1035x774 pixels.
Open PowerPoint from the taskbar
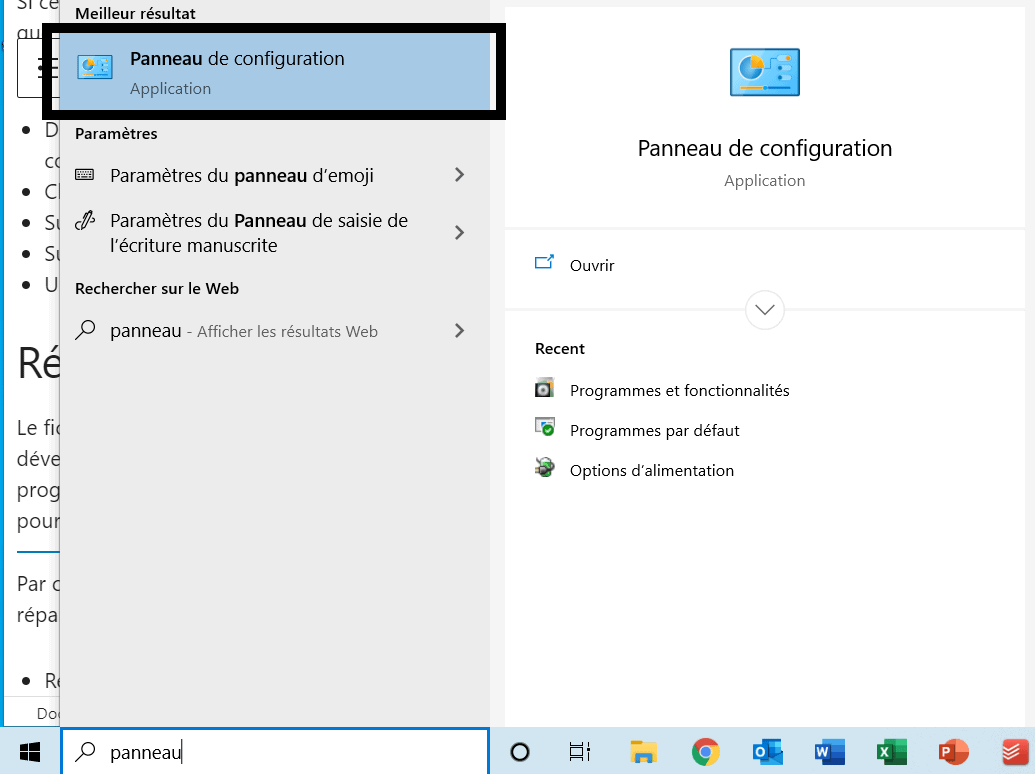point(954,752)
